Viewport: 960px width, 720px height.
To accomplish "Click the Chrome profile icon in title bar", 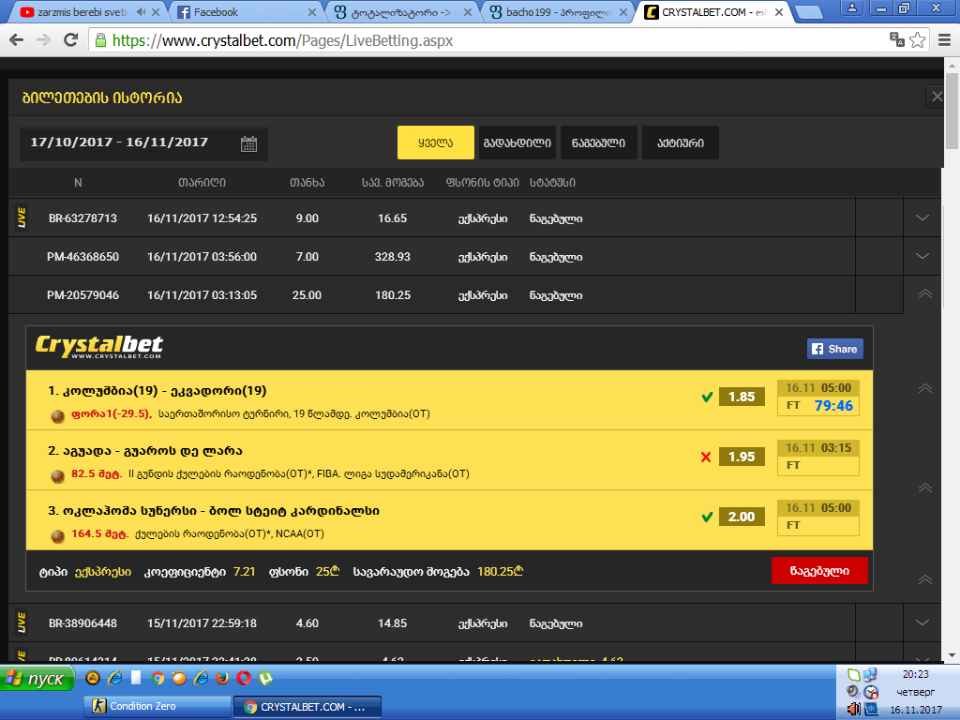I will click(x=851, y=8).
